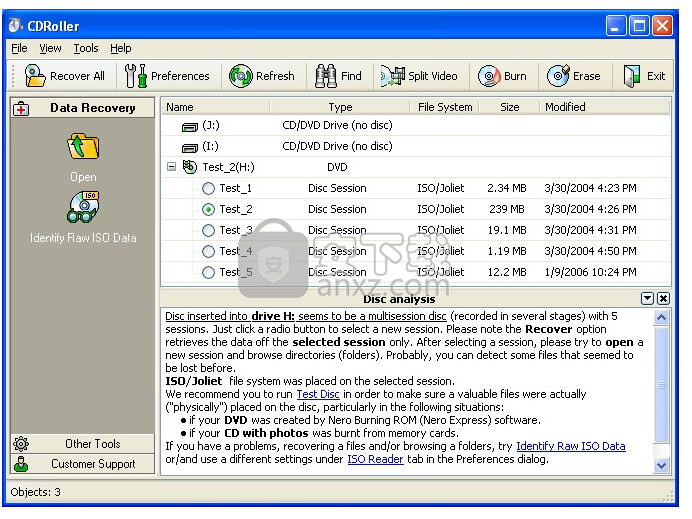Sort list by Size column header
The image size is (692, 519).
pos(509,107)
